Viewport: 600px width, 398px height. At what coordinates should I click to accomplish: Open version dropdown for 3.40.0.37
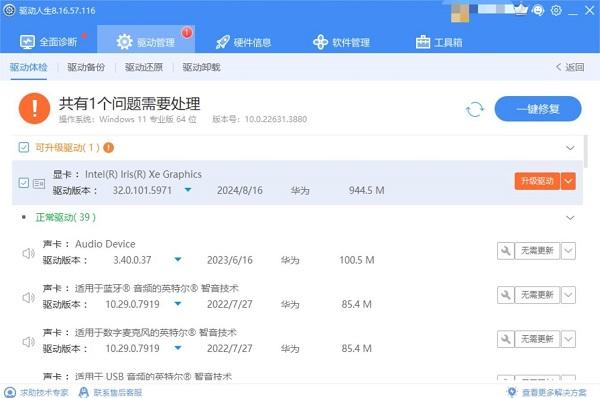click(178, 259)
